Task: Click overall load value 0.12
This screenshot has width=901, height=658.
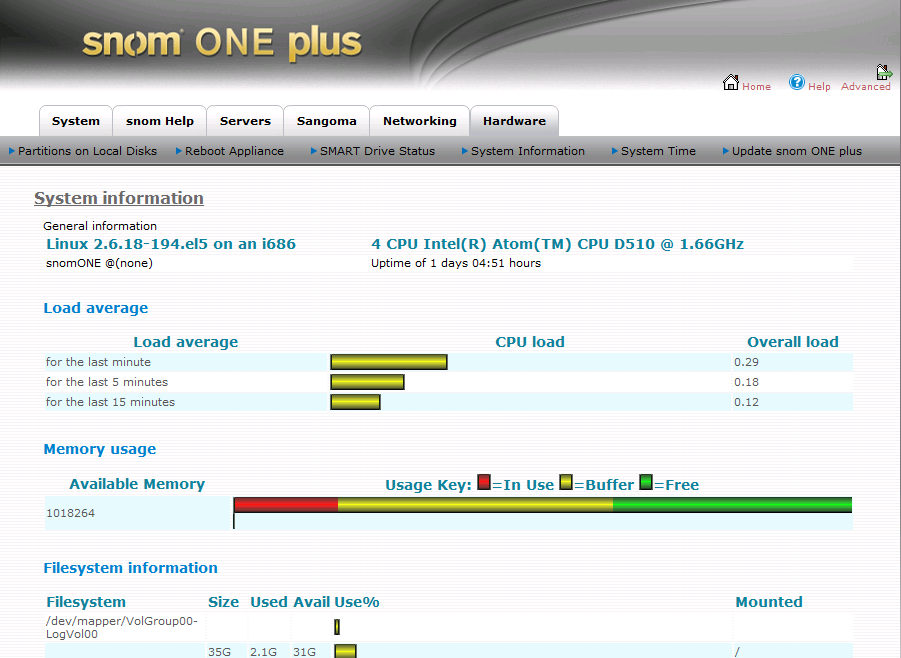Action: [746, 402]
